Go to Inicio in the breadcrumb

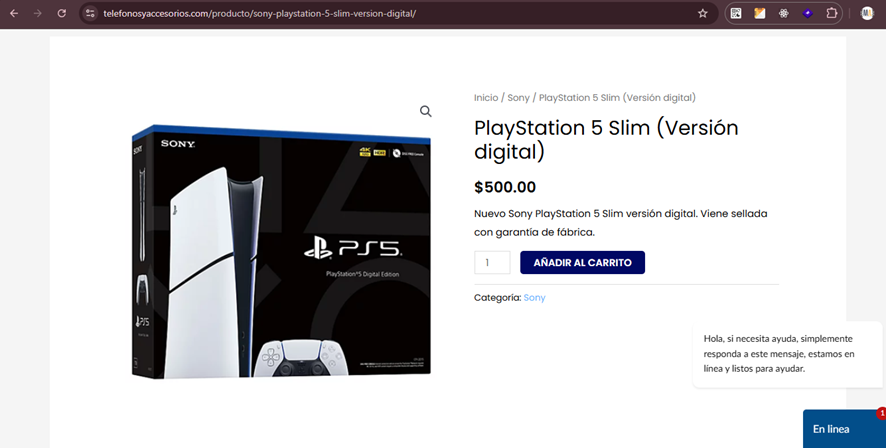point(486,98)
